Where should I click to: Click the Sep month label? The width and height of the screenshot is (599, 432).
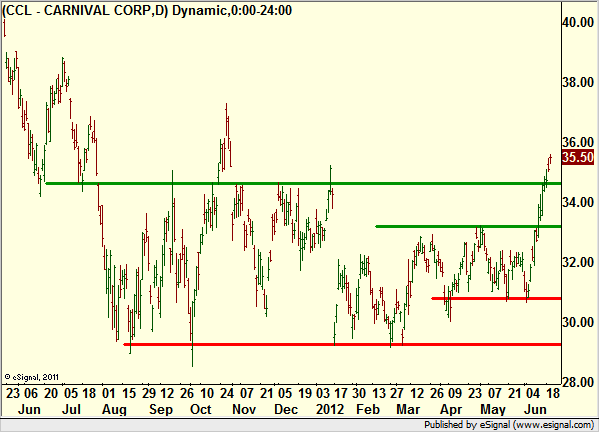(161, 409)
